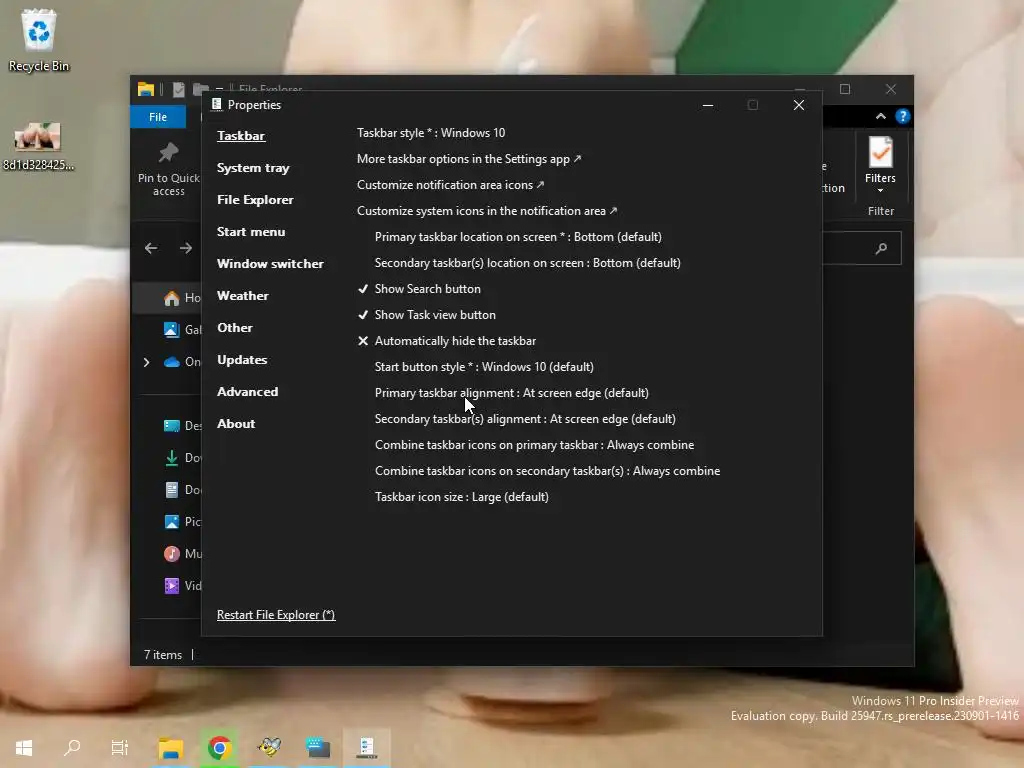Open Customize notification area icons link
This screenshot has height=768, width=1024.
click(451, 185)
